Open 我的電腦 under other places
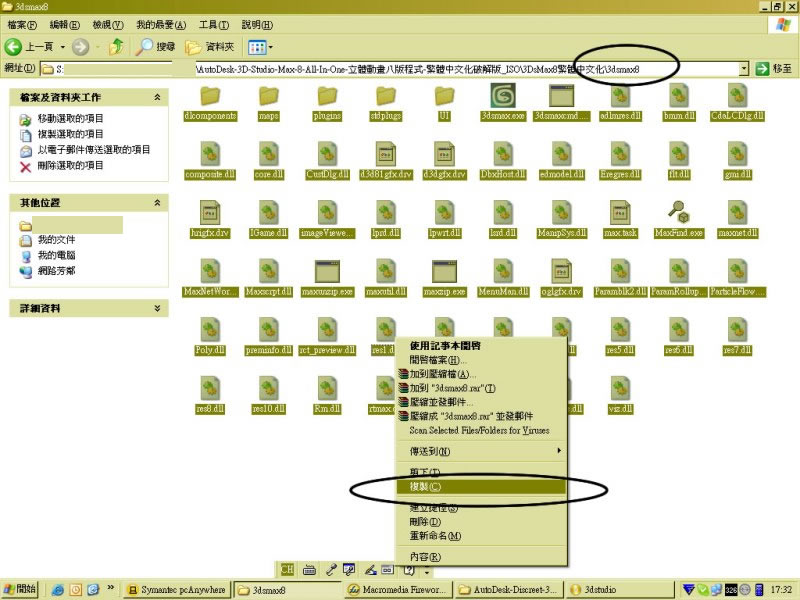The image size is (800, 600). tap(56, 255)
